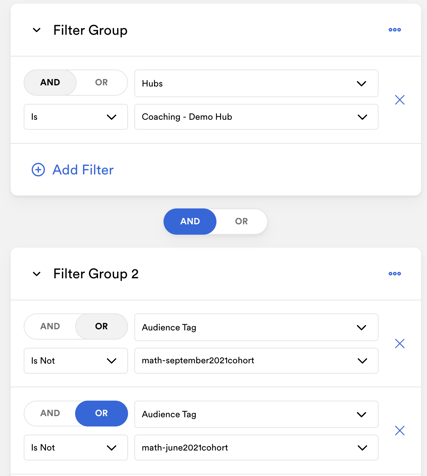Collapse Filter Group 2 using its chevron
Screen dimensions: 427x476
point(37,274)
